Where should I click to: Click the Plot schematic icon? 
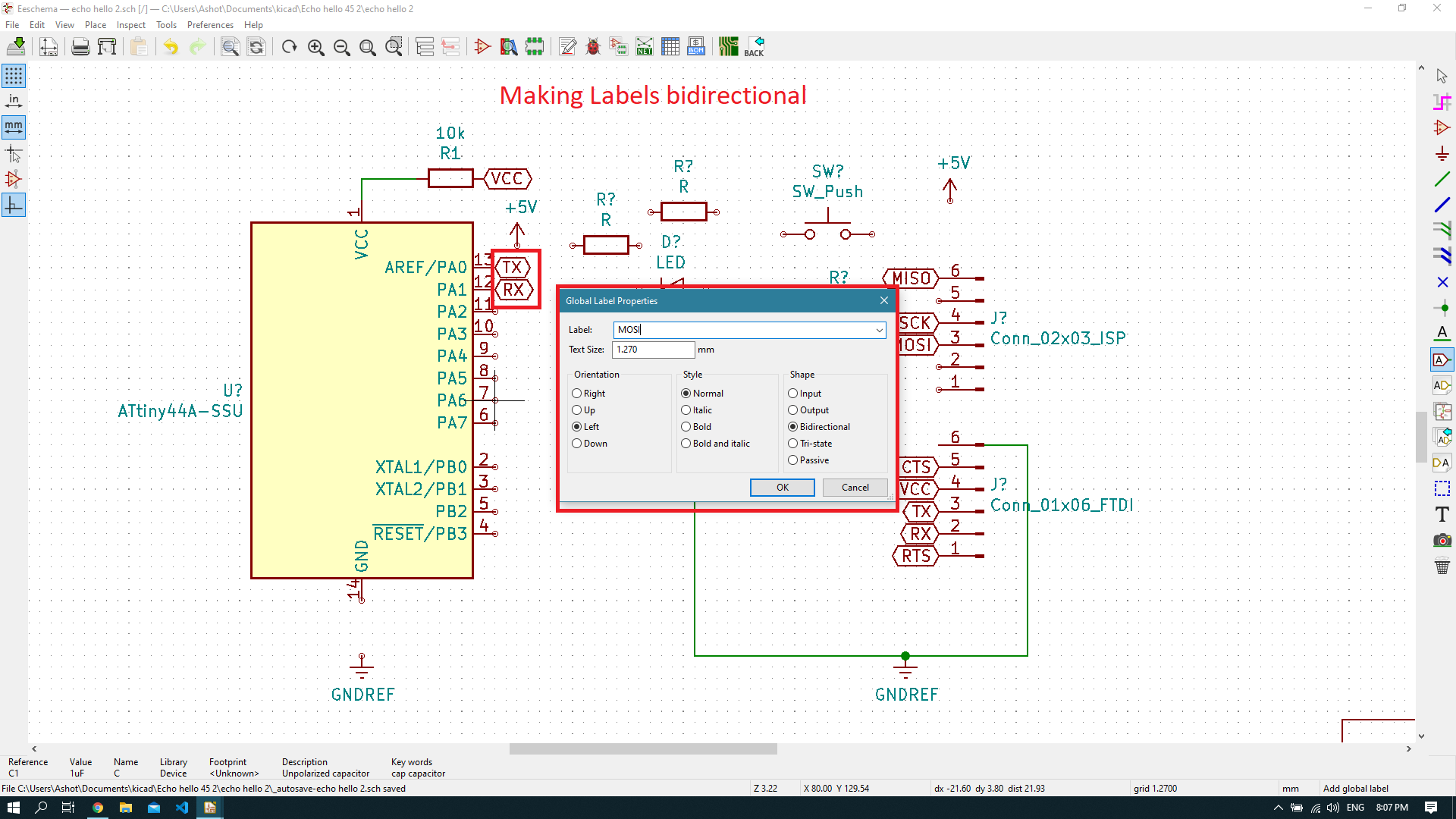[x=108, y=47]
